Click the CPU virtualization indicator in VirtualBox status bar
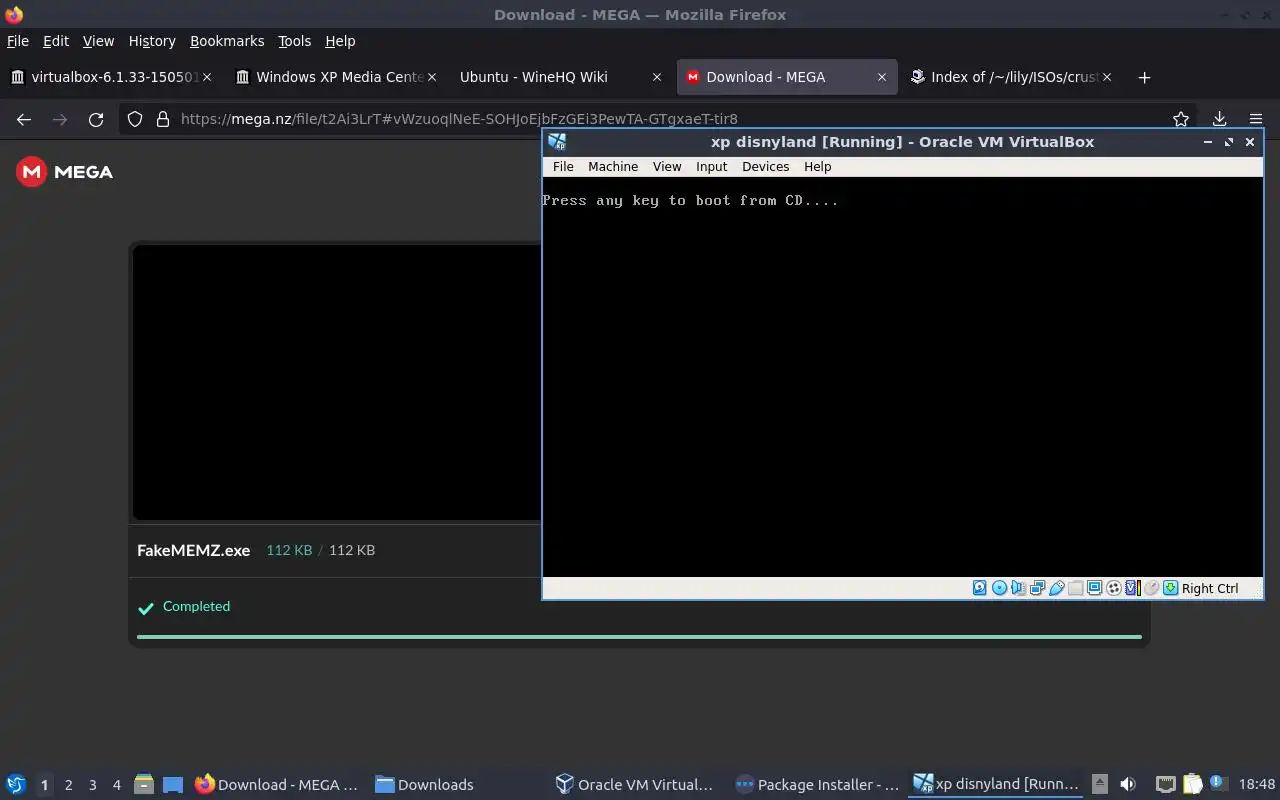 (x=1133, y=588)
